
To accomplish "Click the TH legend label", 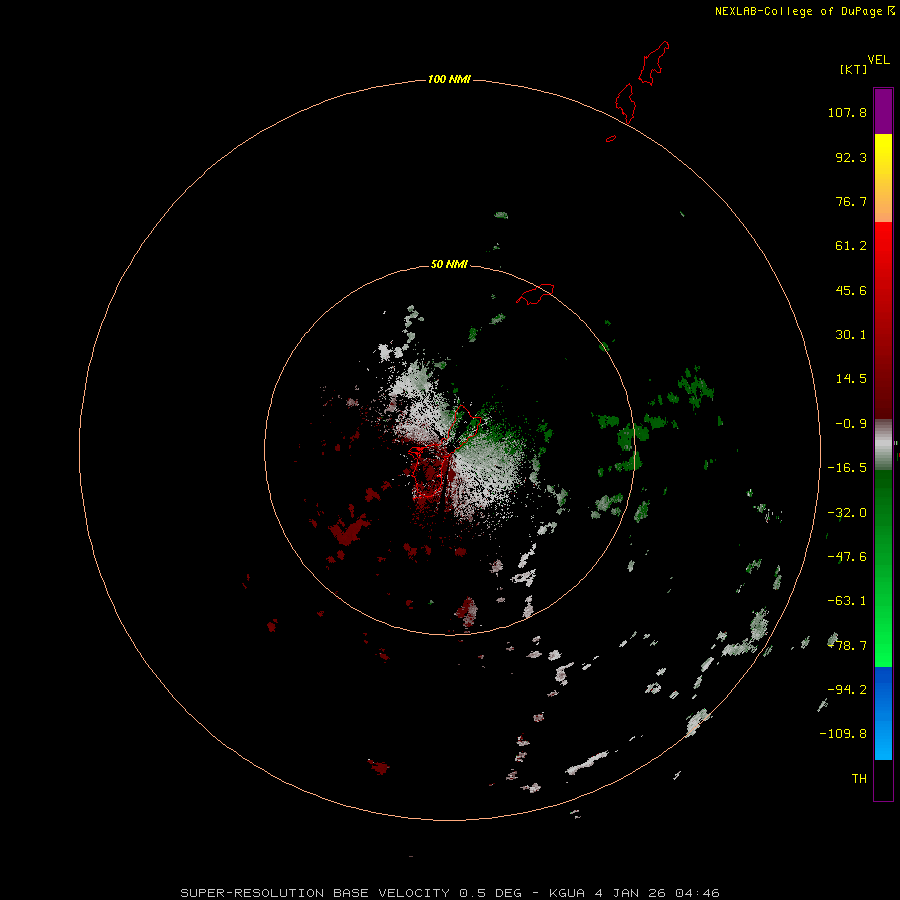I will coord(859,779).
